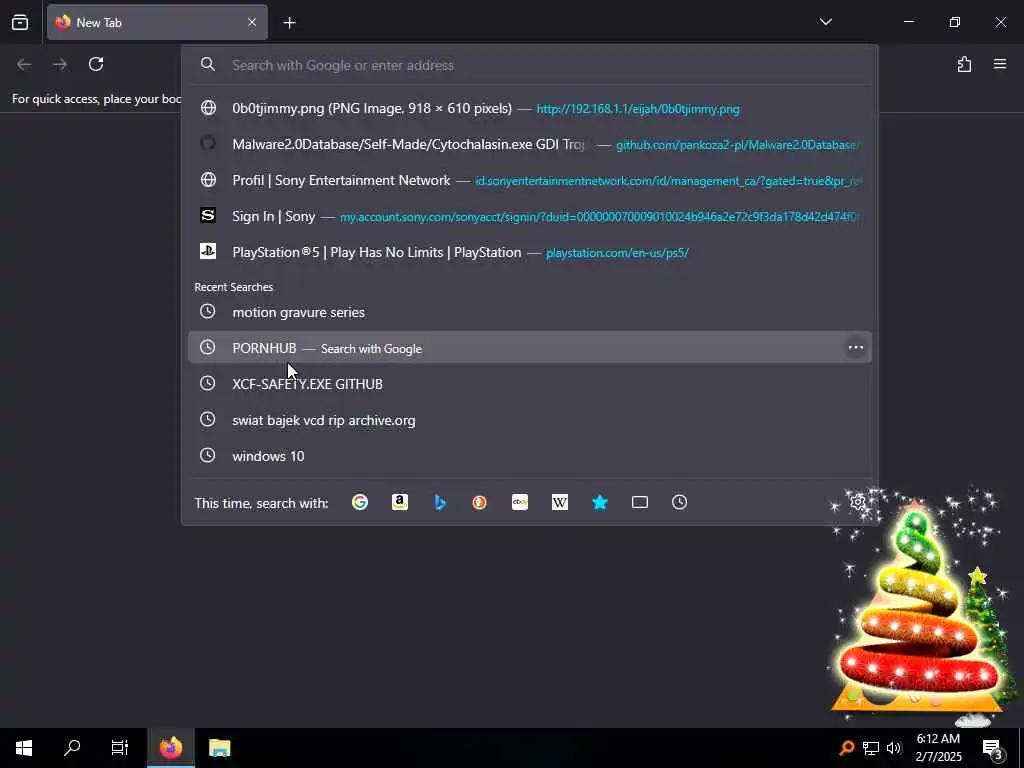Search this time with Amazon
This screenshot has height=768, width=1024.
pos(400,502)
